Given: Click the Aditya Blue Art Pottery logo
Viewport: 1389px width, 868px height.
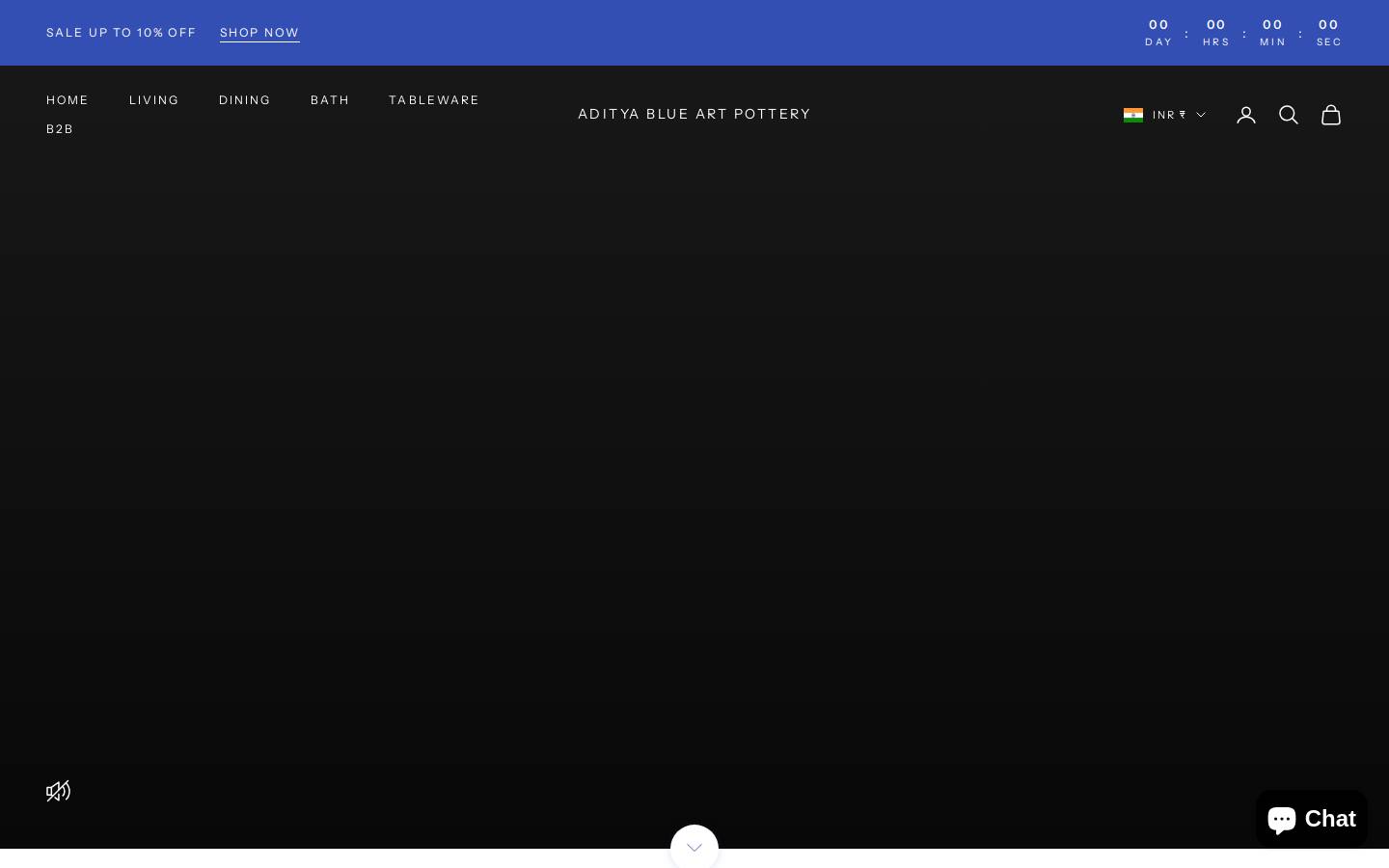Looking at the screenshot, I should (694, 114).
